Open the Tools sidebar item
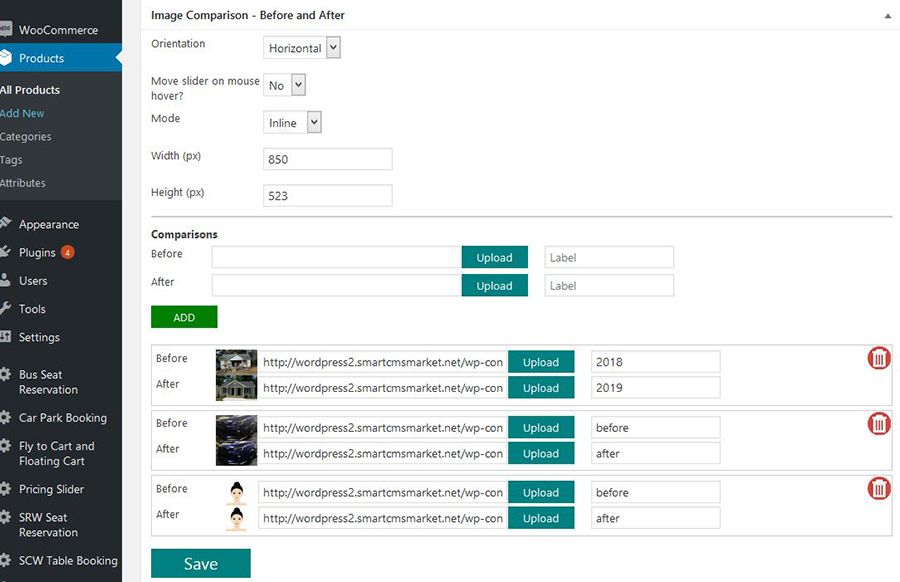The height and width of the screenshot is (582, 900). [32, 309]
